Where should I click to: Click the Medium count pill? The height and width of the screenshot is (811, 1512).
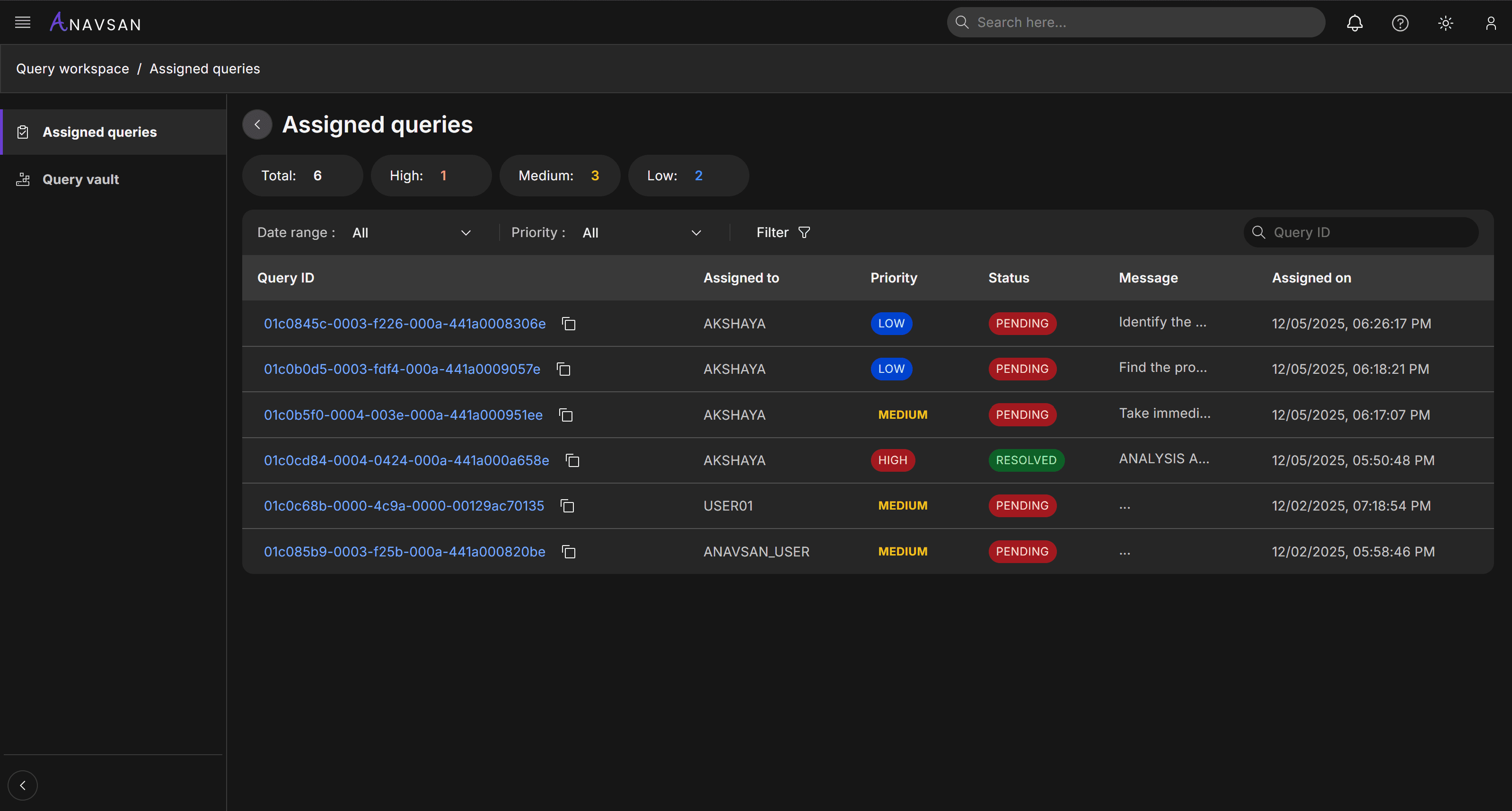click(x=559, y=176)
